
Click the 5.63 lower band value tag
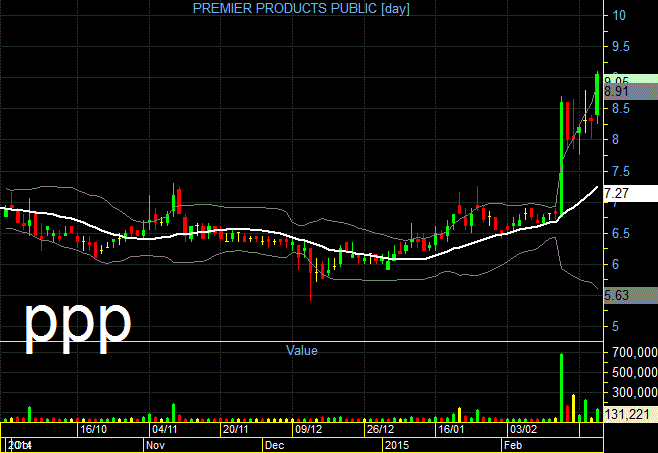point(631,296)
